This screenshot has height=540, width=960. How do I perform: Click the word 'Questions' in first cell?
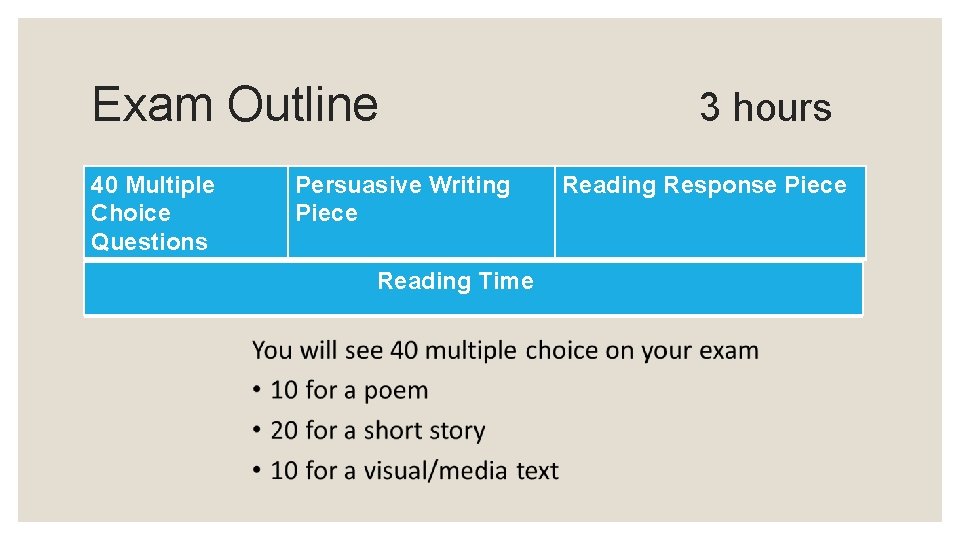pyautogui.click(x=149, y=242)
